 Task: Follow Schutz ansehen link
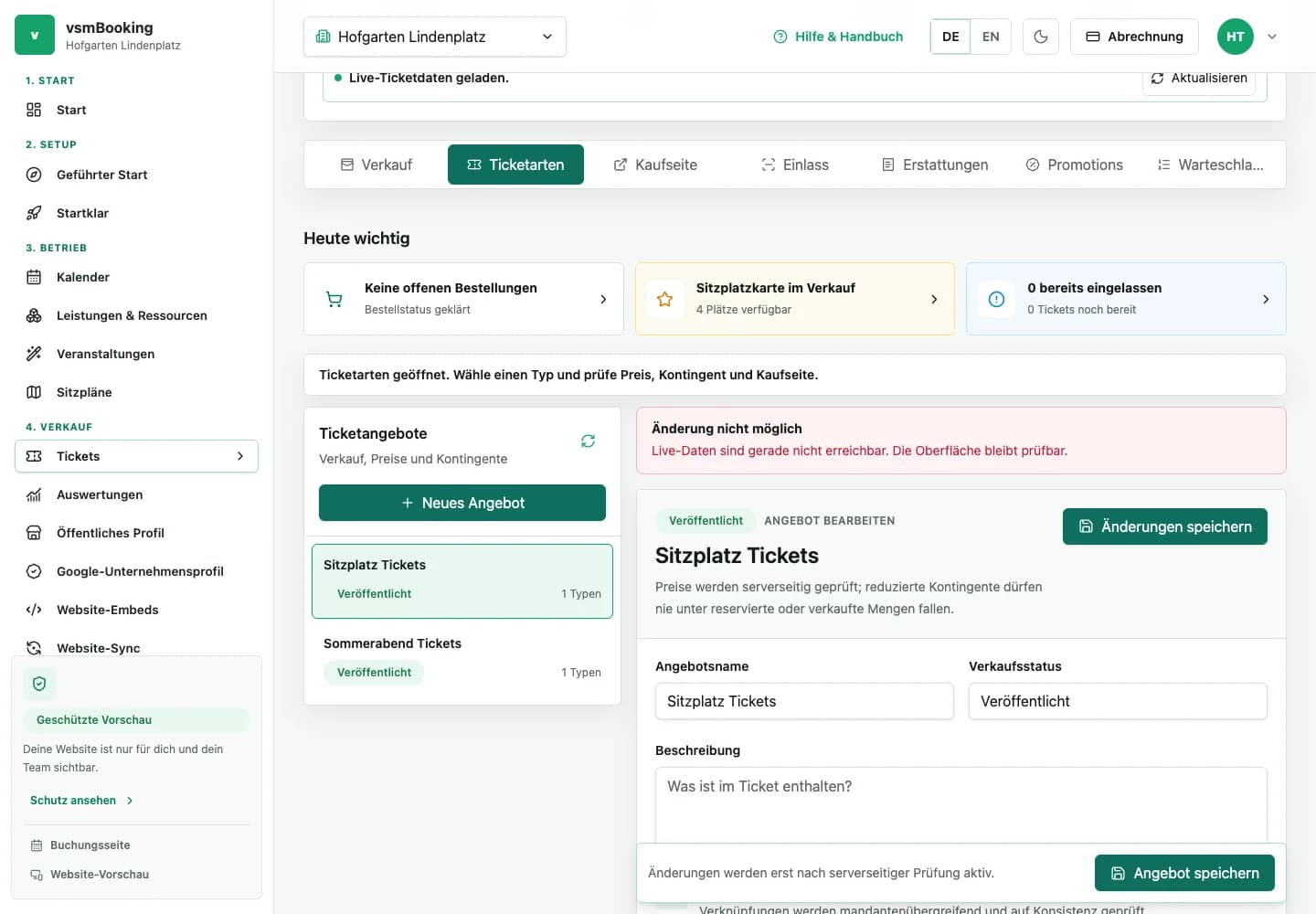(x=82, y=801)
